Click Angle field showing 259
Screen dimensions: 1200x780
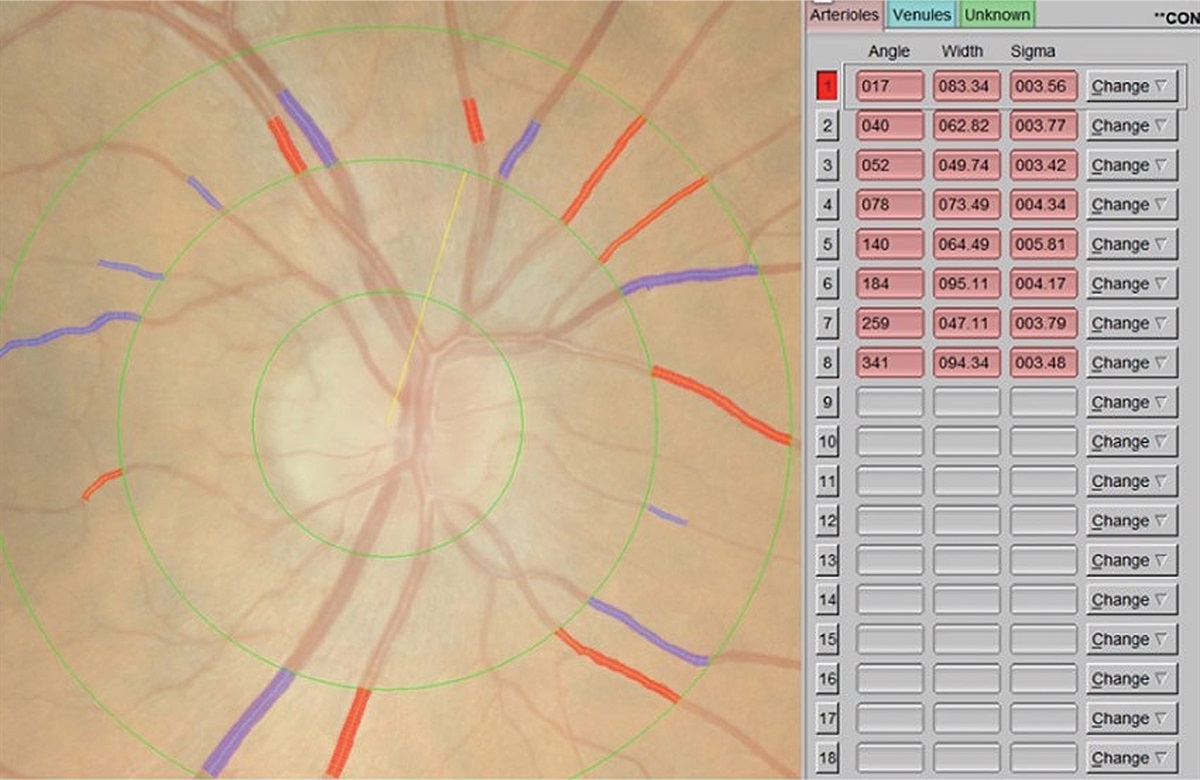pyautogui.click(x=889, y=323)
